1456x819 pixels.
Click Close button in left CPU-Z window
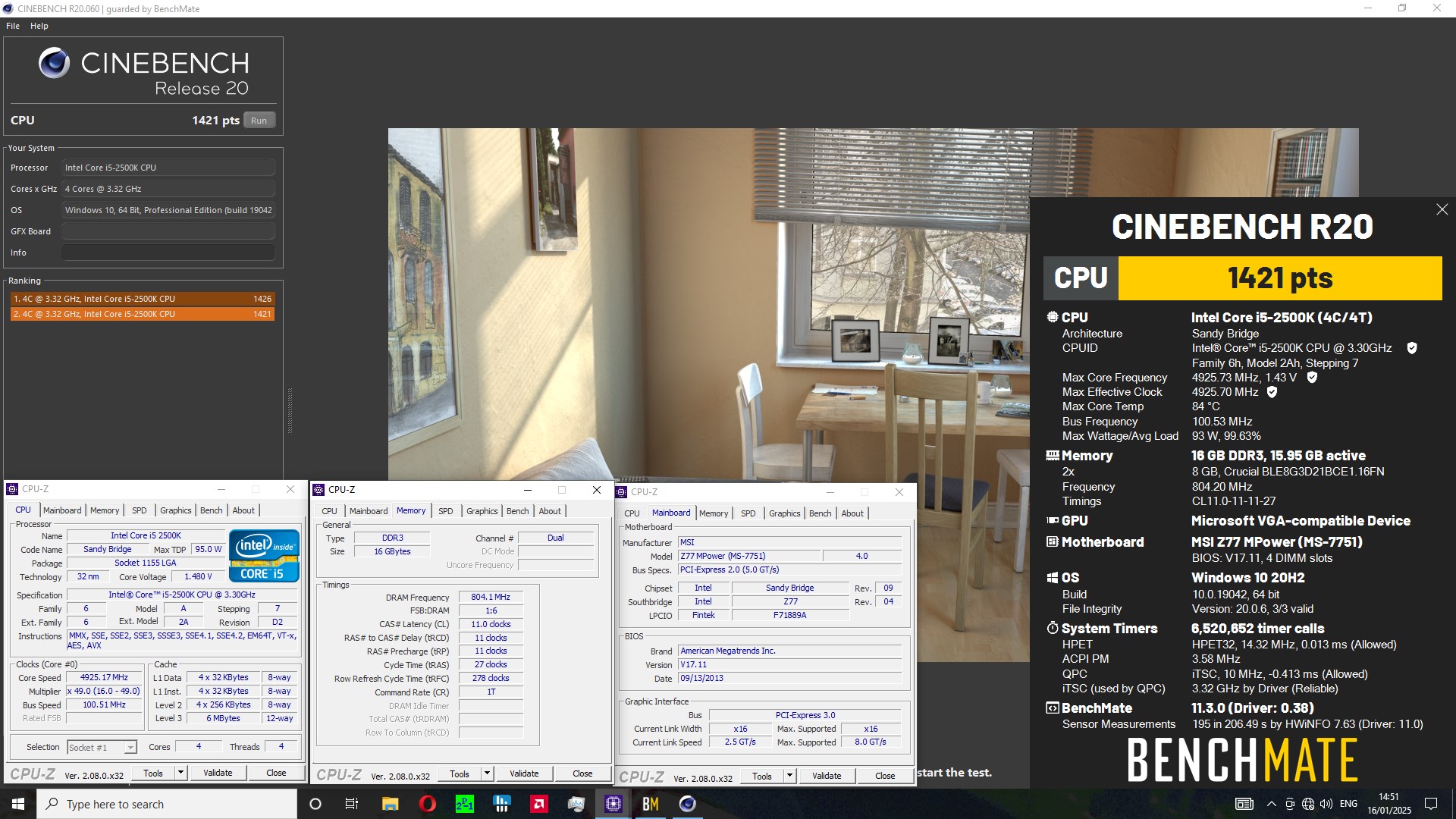[276, 773]
